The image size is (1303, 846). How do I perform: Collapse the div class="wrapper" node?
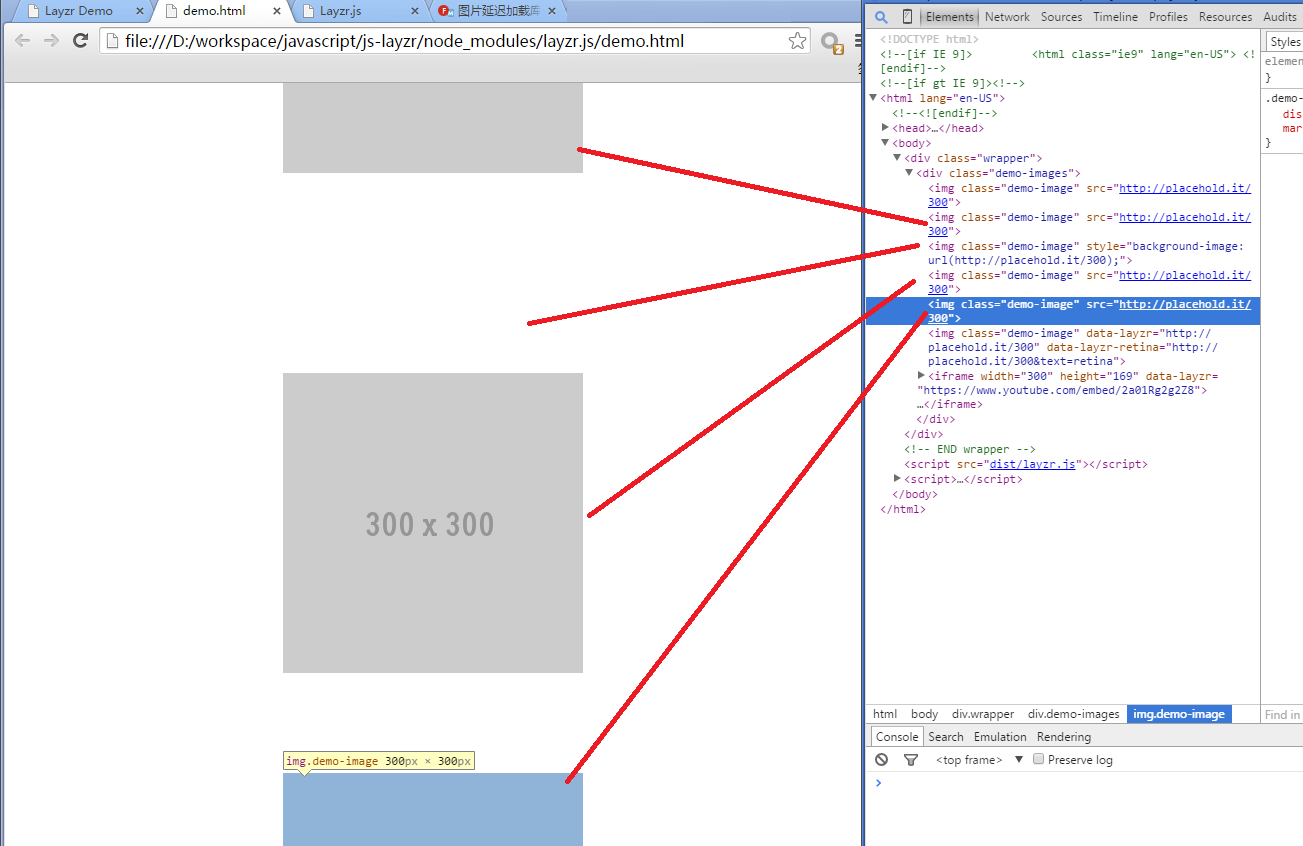point(897,158)
